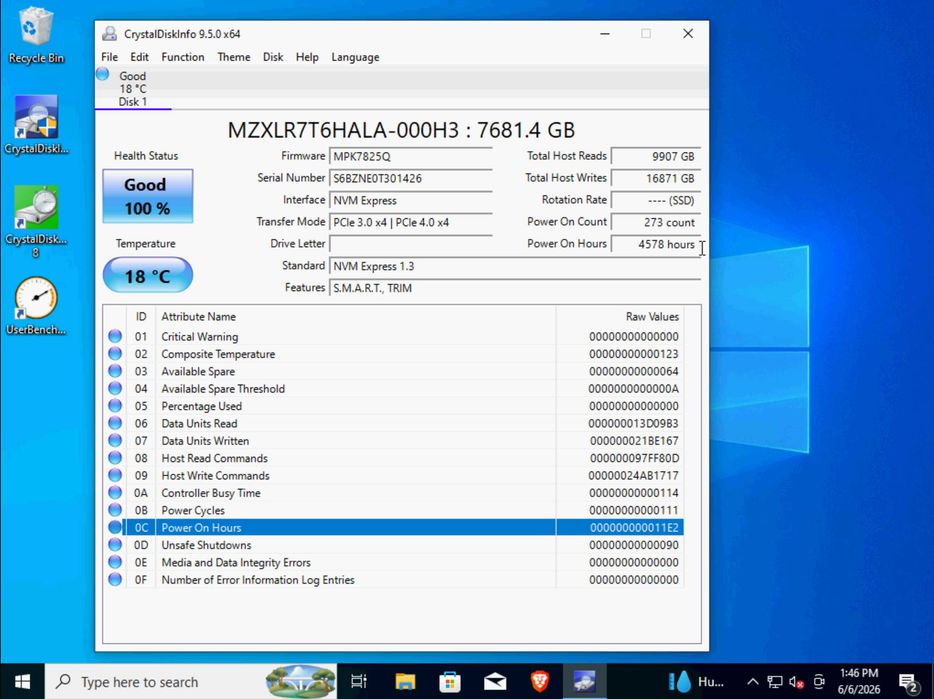
Task: Click the Rotation Rate value
Action: [656, 200]
